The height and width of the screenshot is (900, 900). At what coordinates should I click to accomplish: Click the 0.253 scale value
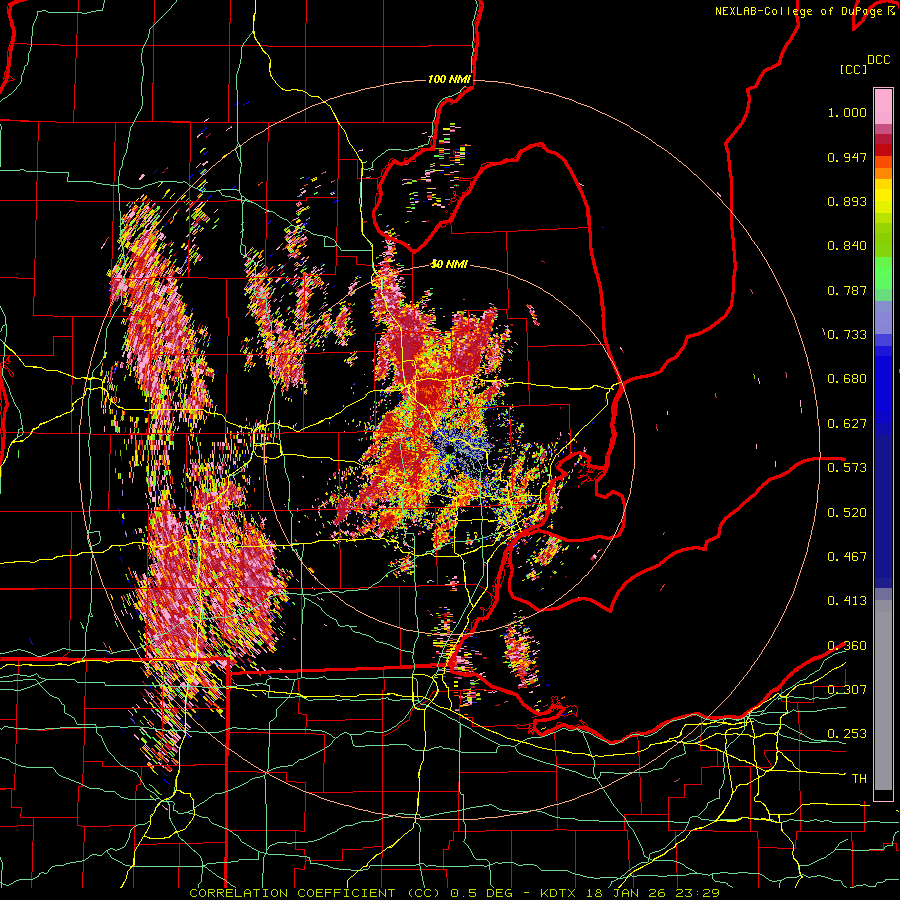847,734
